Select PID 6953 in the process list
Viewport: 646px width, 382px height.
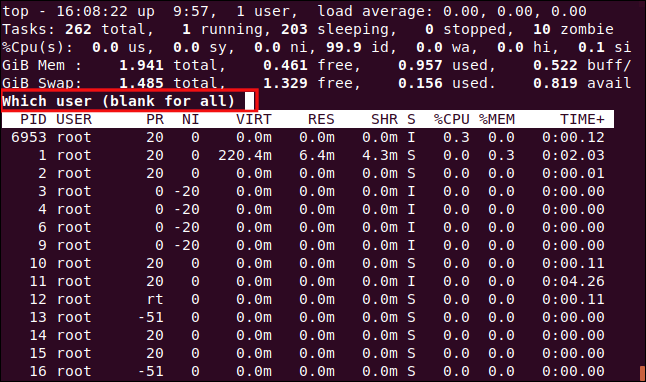[29, 137]
